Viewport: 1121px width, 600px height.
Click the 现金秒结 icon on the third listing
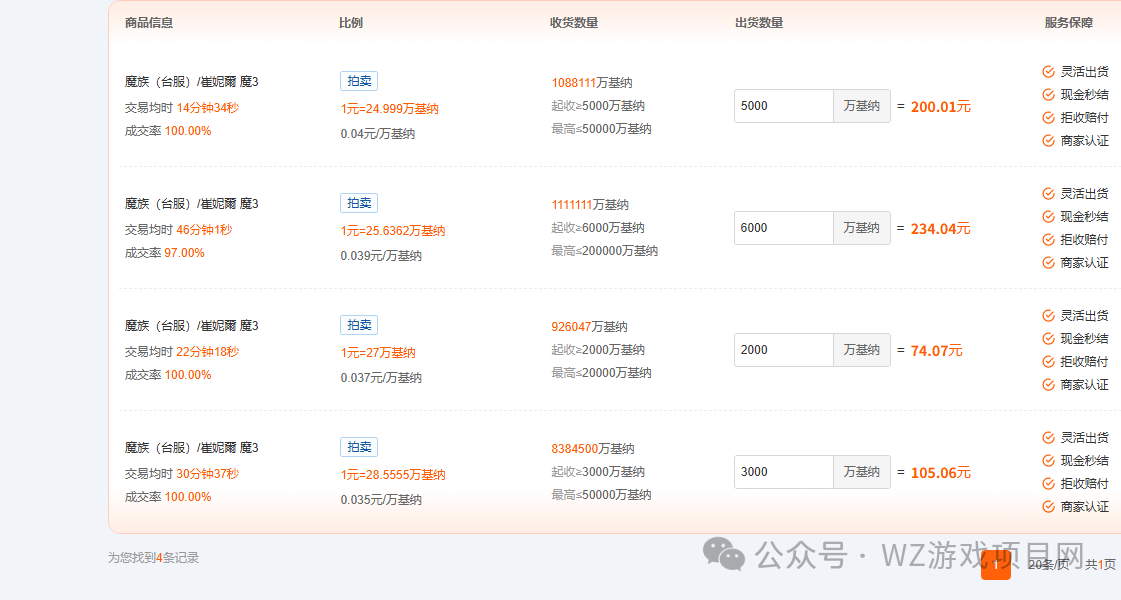pyautogui.click(x=1048, y=338)
